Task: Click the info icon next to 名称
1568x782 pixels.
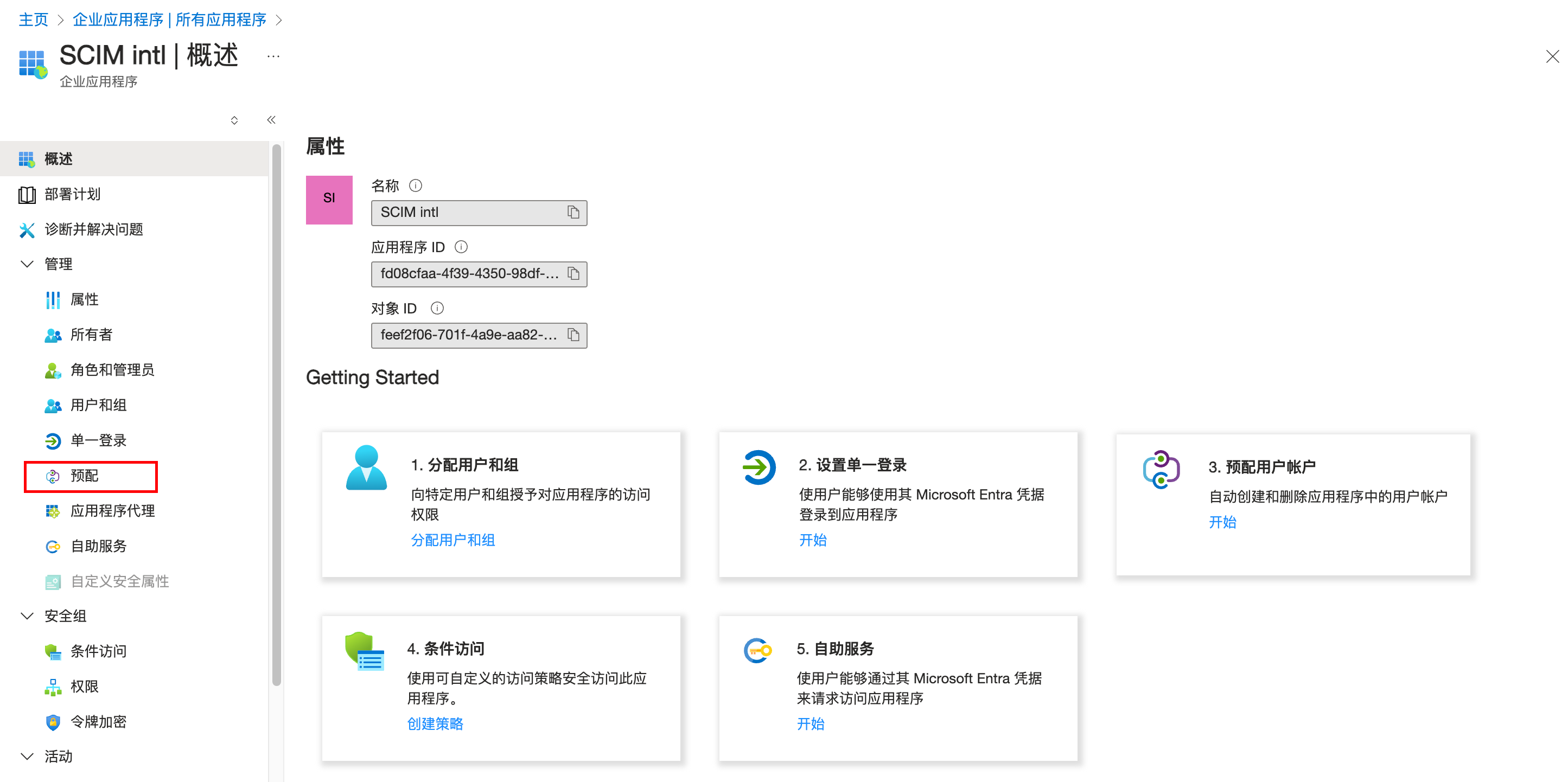Action: pyautogui.click(x=415, y=185)
